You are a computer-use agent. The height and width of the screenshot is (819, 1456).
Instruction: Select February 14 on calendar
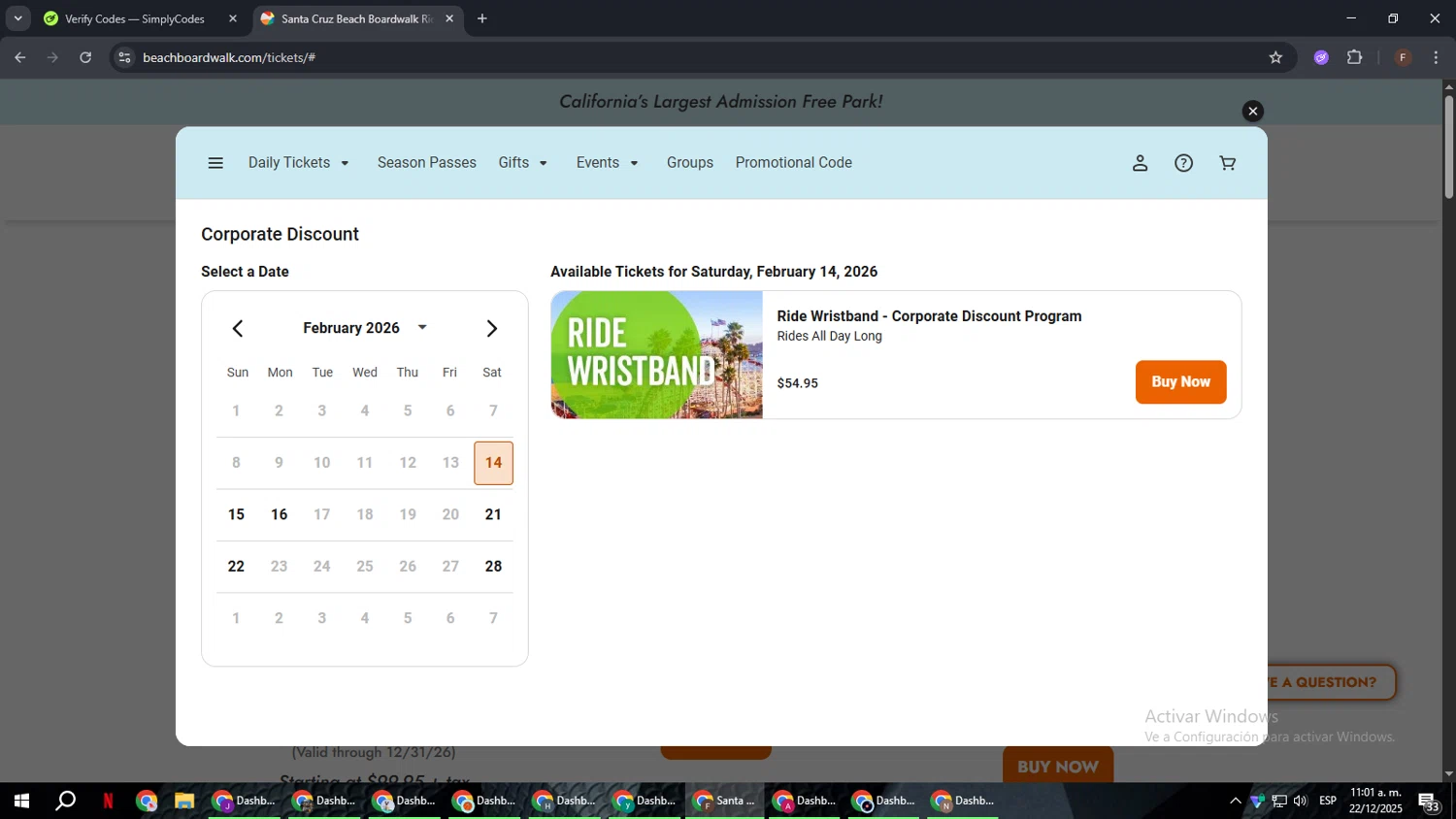pyautogui.click(x=493, y=463)
